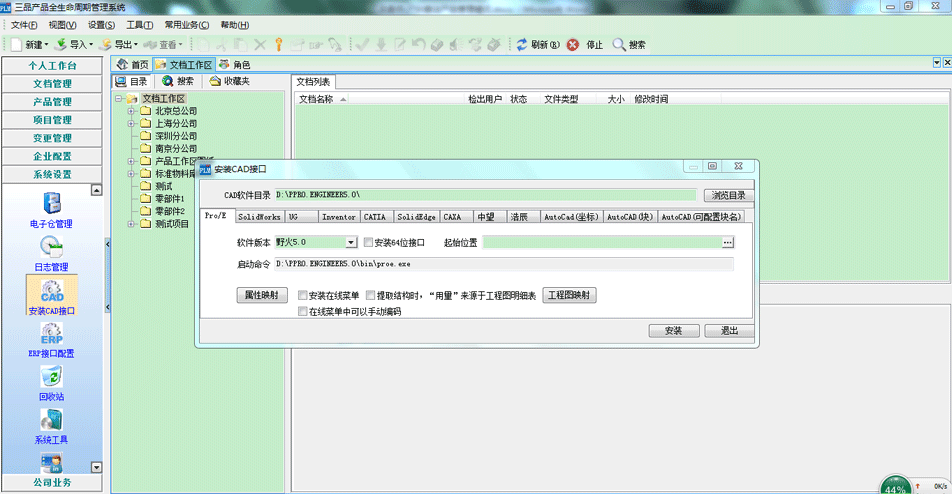Switch to the SolidWorks tab
Image resolution: width=952 pixels, height=494 pixels.
pos(259,216)
